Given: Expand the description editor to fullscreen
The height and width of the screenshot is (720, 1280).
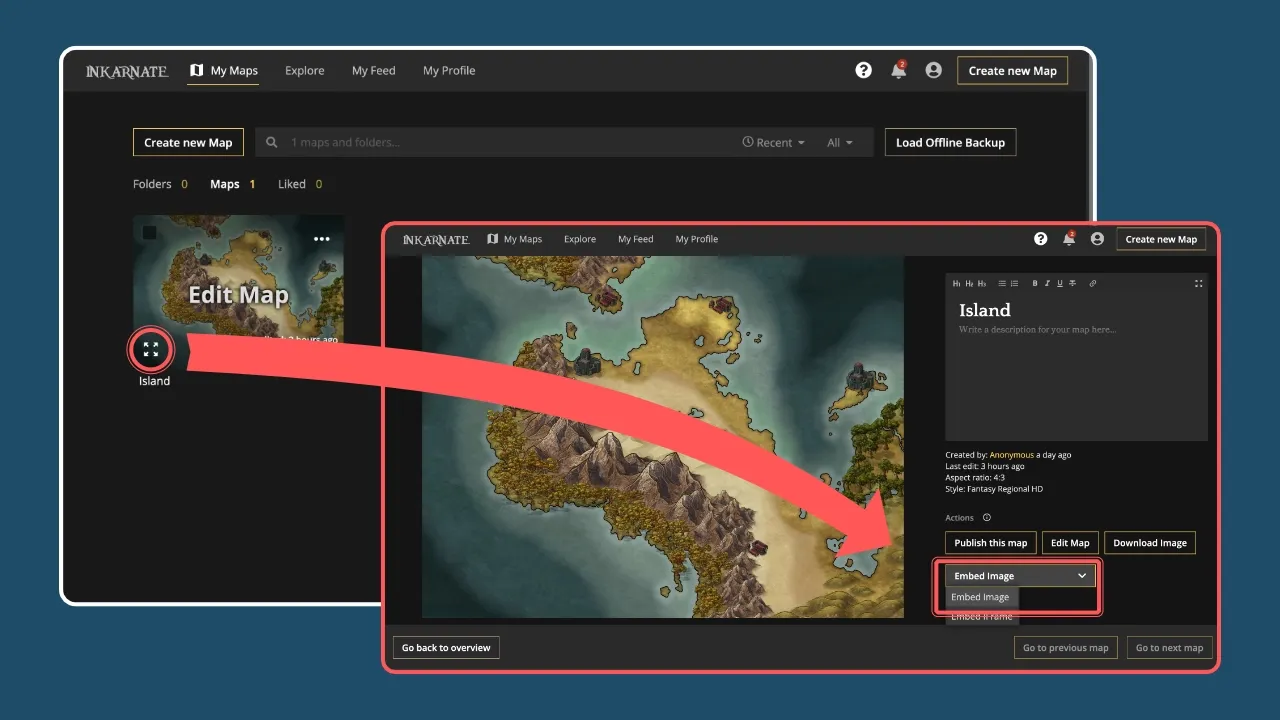Looking at the screenshot, I should 1198,284.
